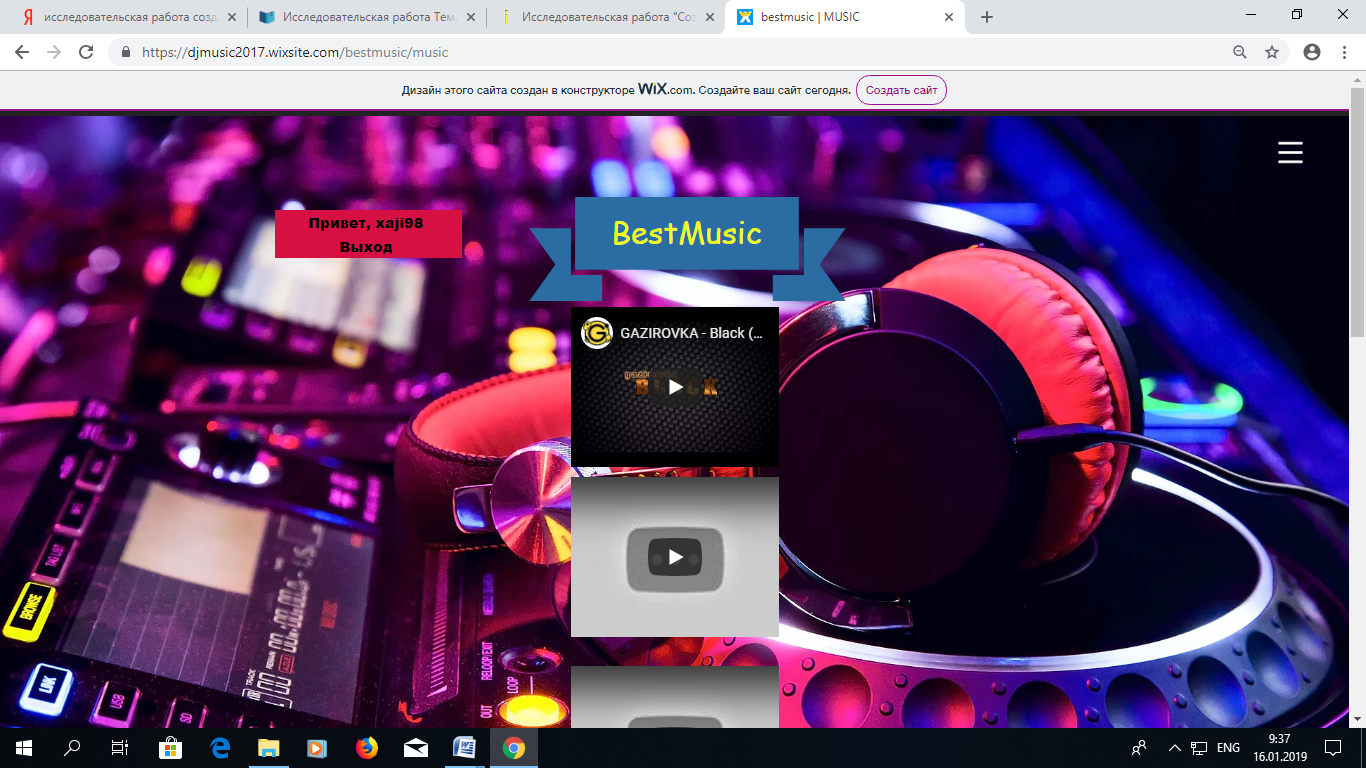Play the GAZIROVKA - Black video
This screenshot has height=768, width=1366.
[675, 387]
